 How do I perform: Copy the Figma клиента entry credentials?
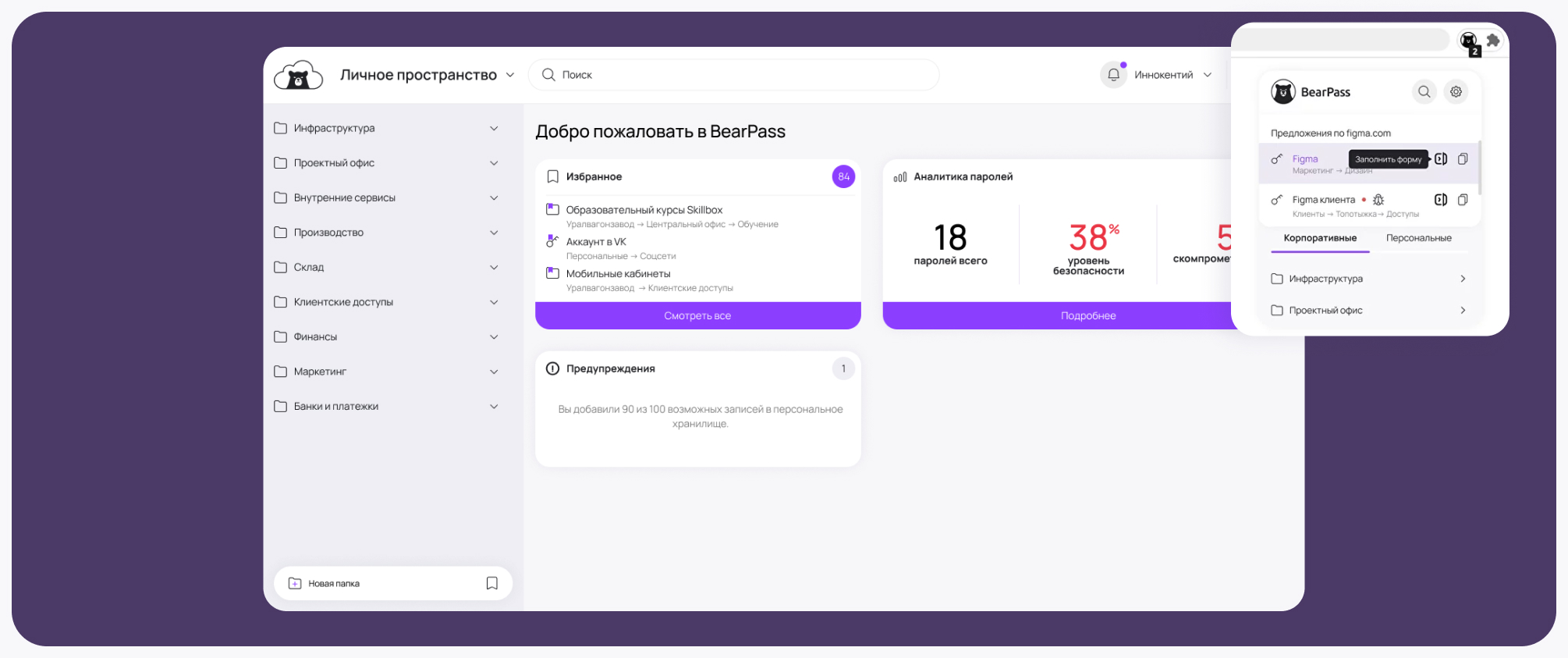tap(1463, 200)
